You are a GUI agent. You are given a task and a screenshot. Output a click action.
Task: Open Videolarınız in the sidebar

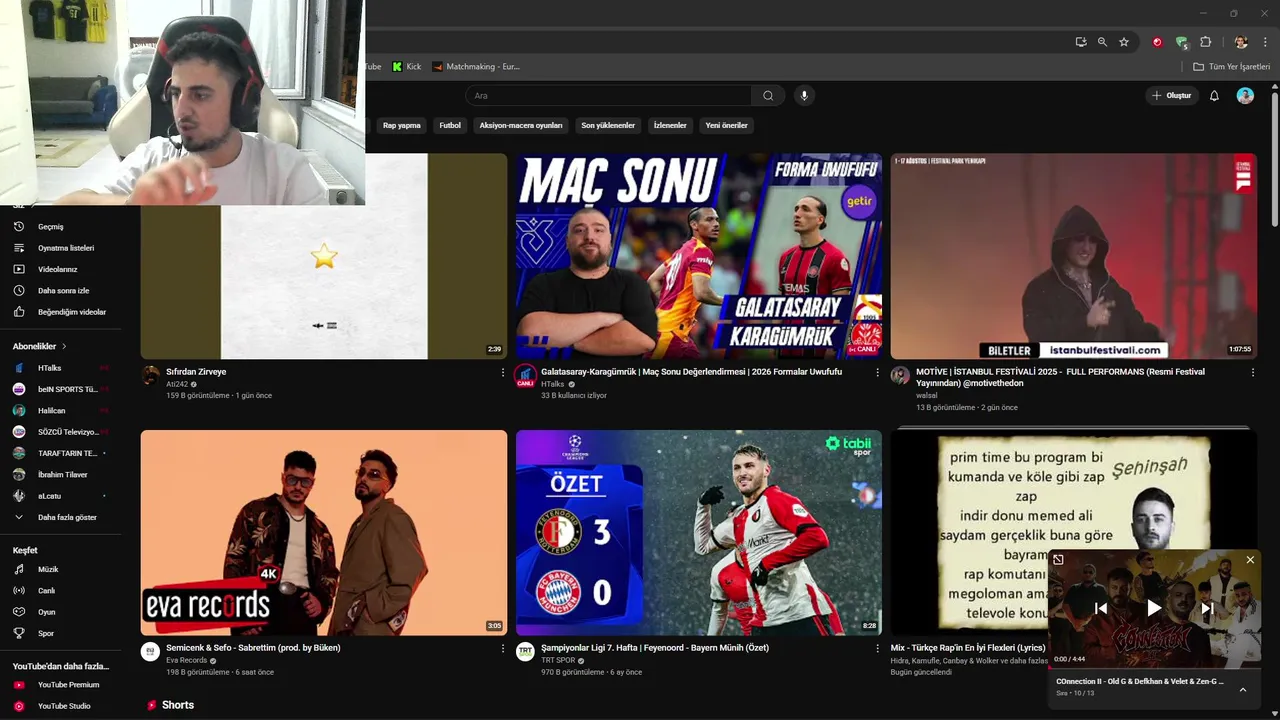pyautogui.click(x=57, y=269)
